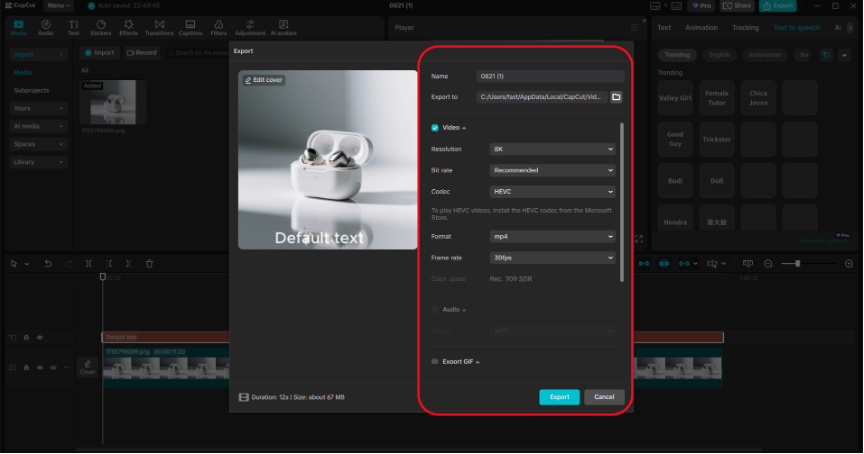Open the Filters panel icon

click(218, 27)
